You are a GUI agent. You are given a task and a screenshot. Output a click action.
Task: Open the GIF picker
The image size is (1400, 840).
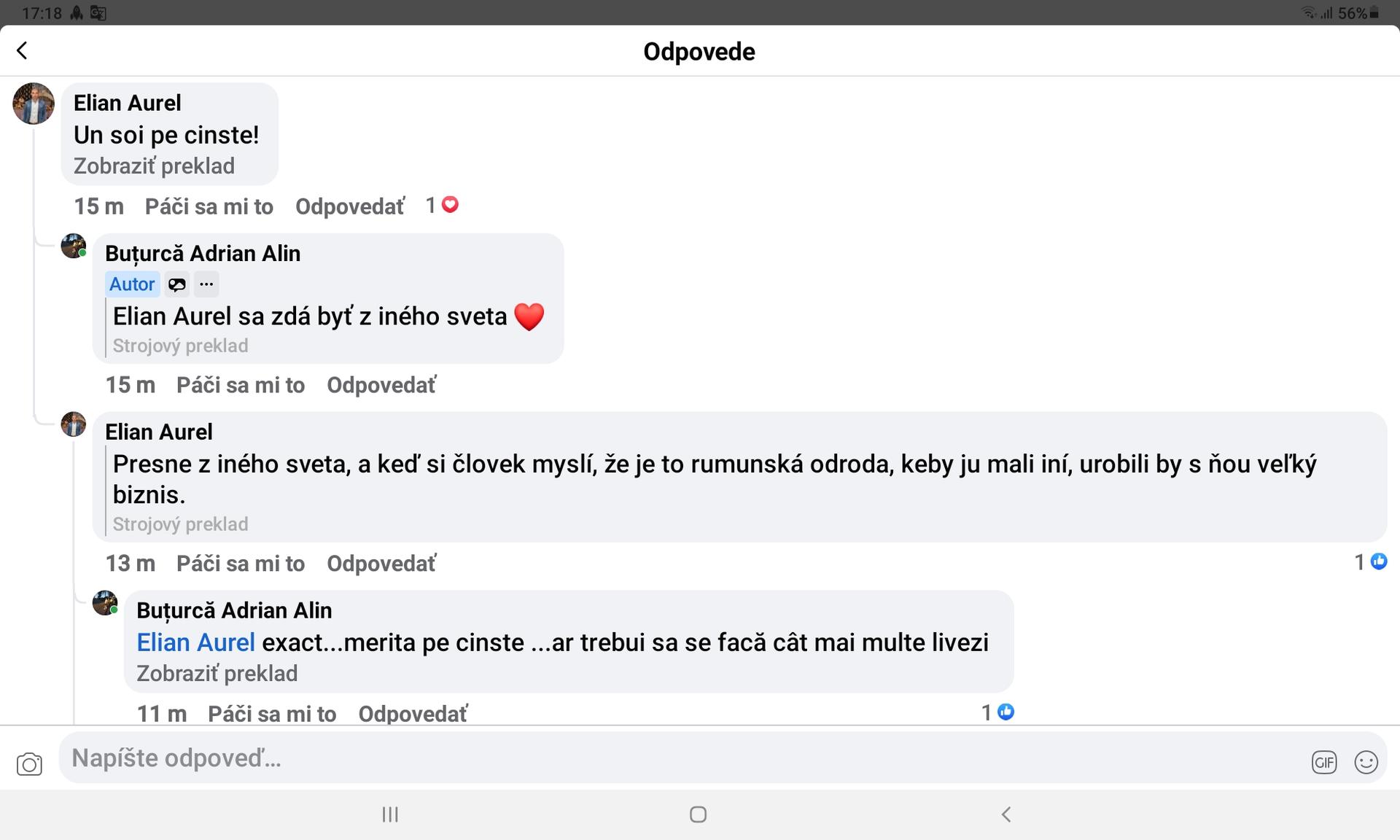click(1324, 763)
